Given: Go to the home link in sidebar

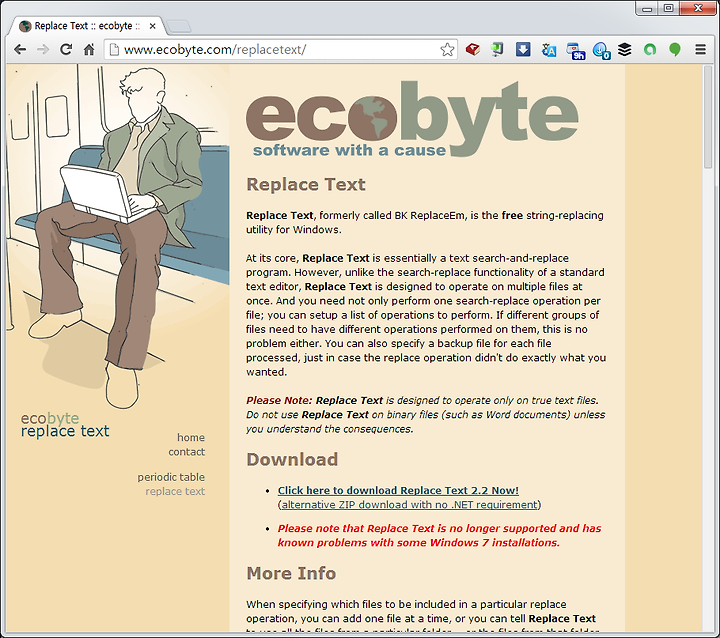Looking at the screenshot, I should coord(191,437).
